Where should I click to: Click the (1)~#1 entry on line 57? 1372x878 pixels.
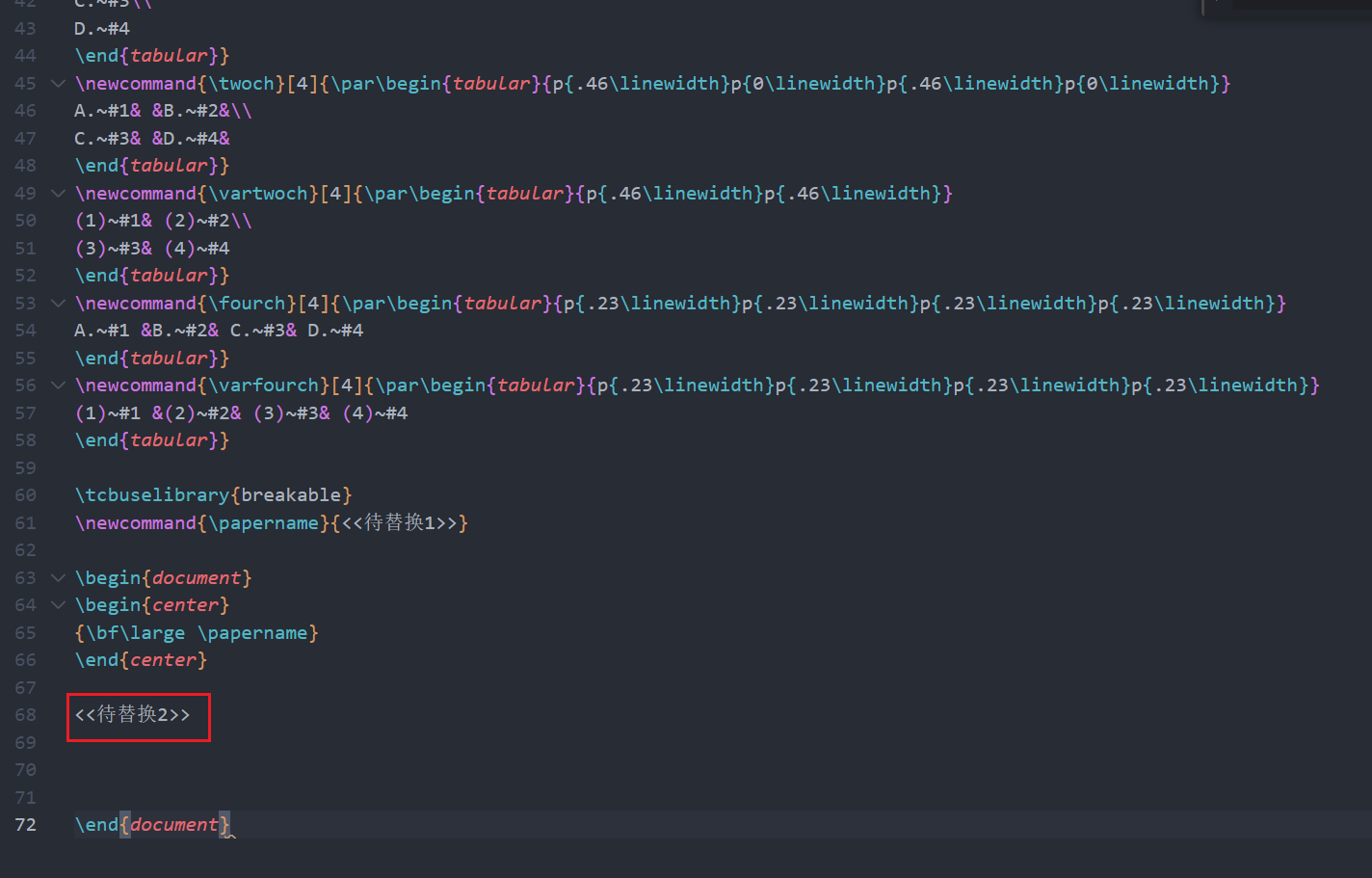[x=107, y=413]
